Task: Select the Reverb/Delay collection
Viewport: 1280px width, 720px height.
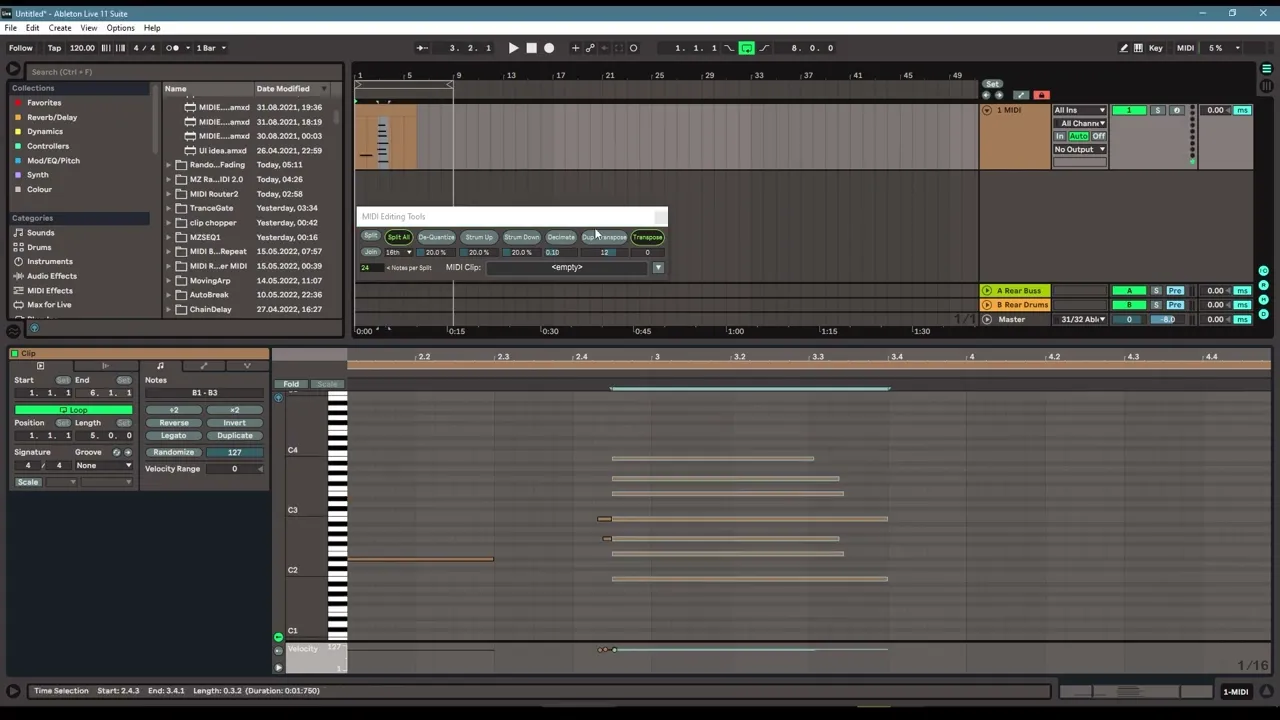Action: [x=52, y=117]
